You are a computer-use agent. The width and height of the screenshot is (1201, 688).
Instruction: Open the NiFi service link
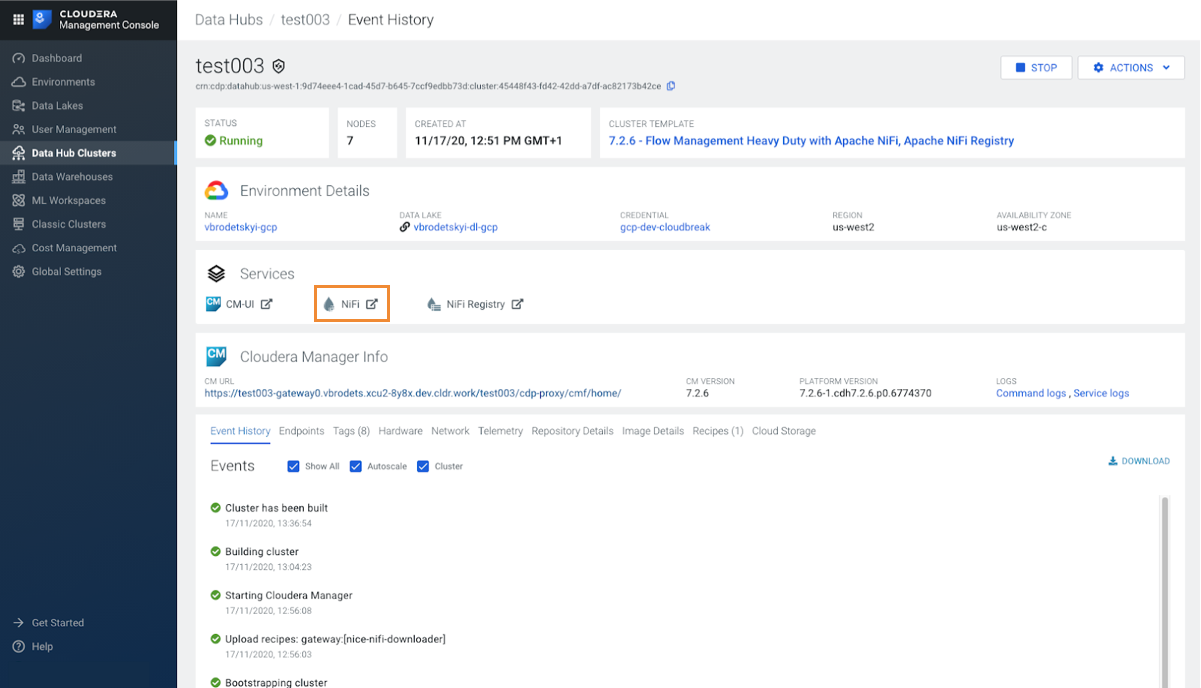351,304
